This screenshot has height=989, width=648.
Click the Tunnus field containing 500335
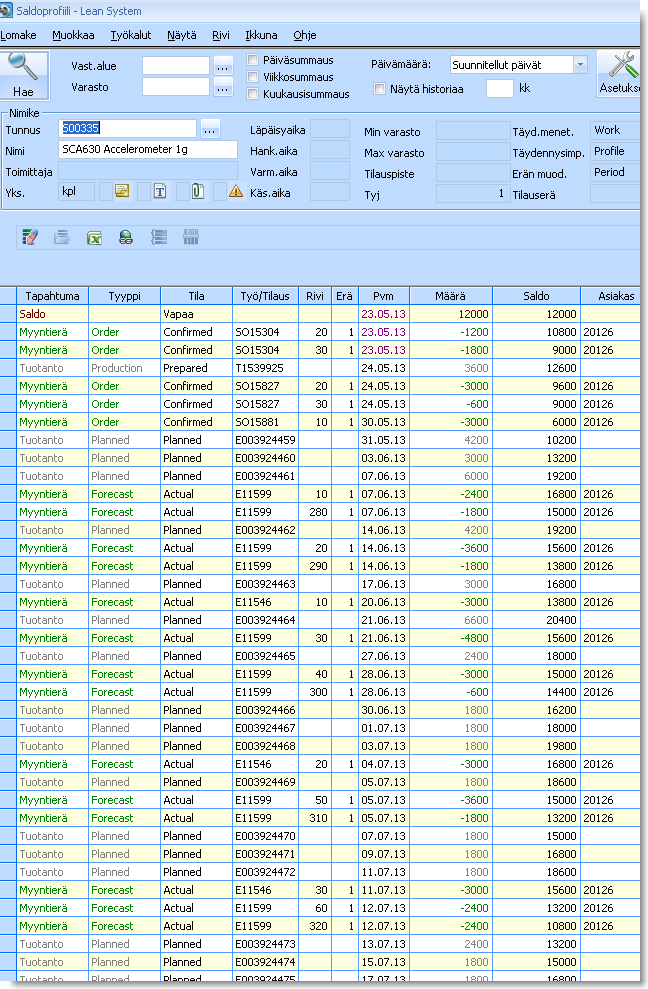tap(127, 128)
